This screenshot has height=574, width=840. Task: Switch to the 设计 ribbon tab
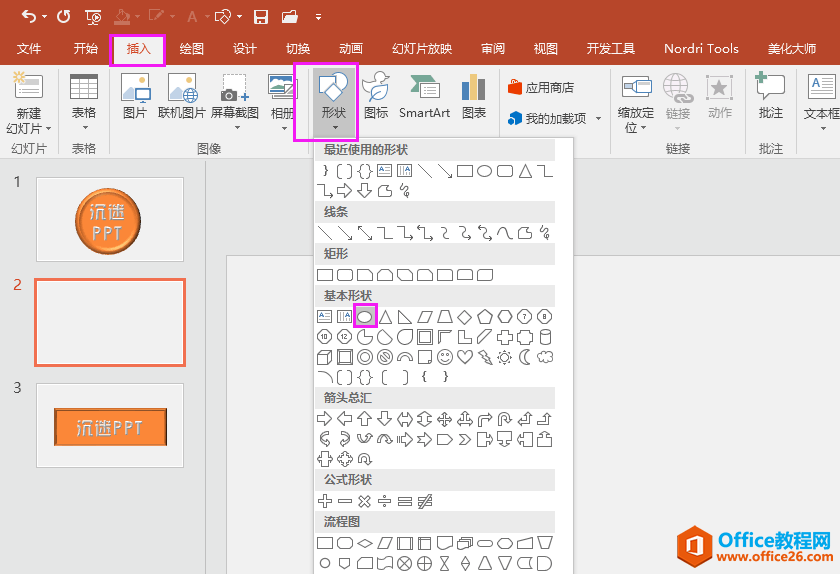[x=245, y=48]
